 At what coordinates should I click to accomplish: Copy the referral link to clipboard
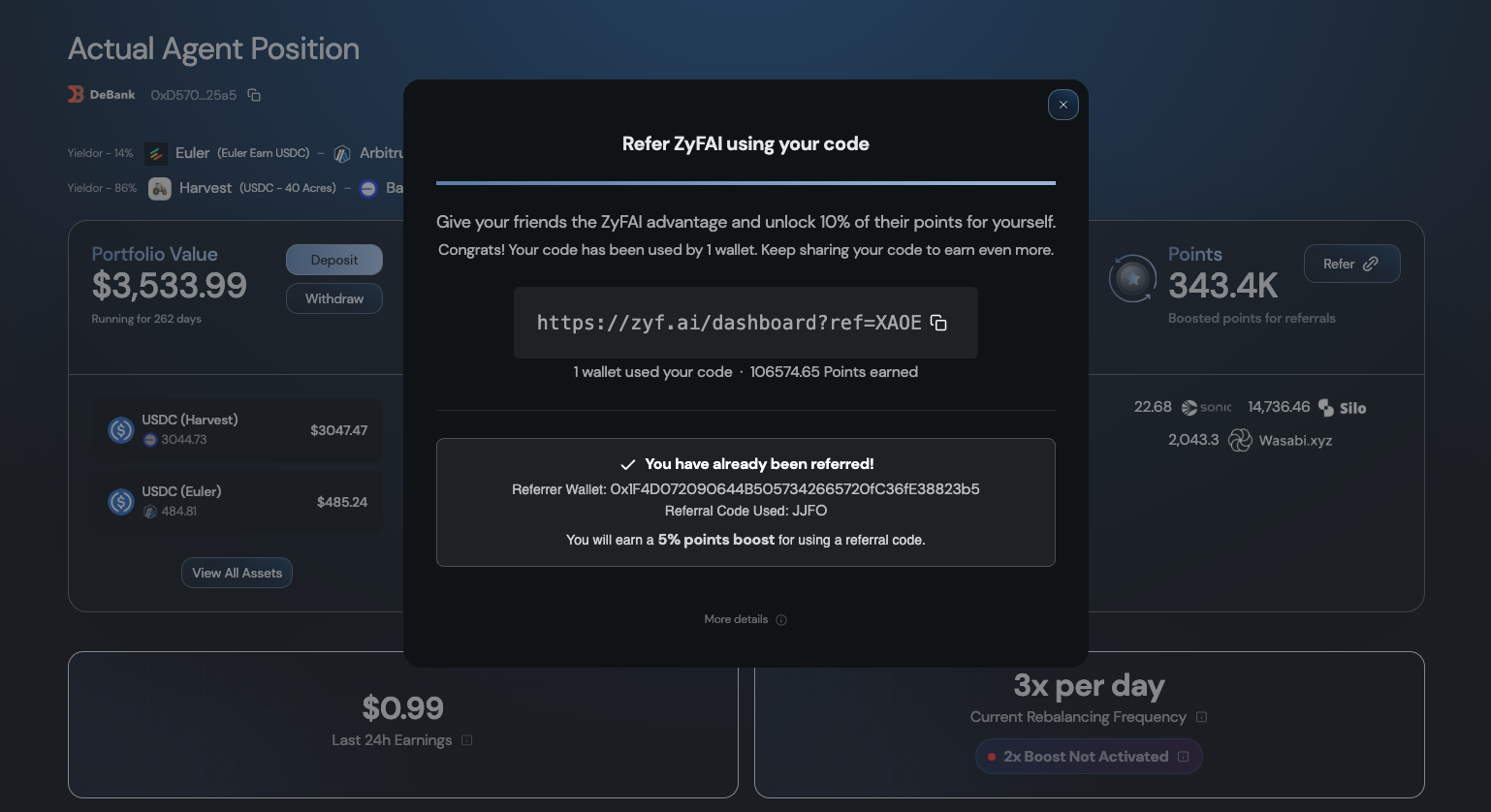tap(938, 323)
